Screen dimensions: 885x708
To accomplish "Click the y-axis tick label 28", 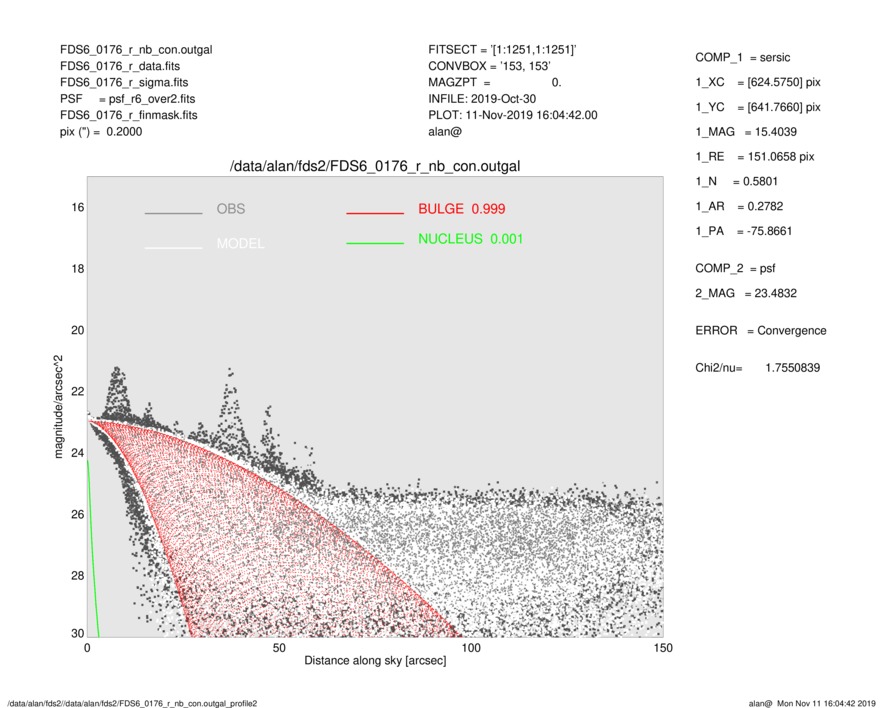I will pyautogui.click(x=77, y=576).
